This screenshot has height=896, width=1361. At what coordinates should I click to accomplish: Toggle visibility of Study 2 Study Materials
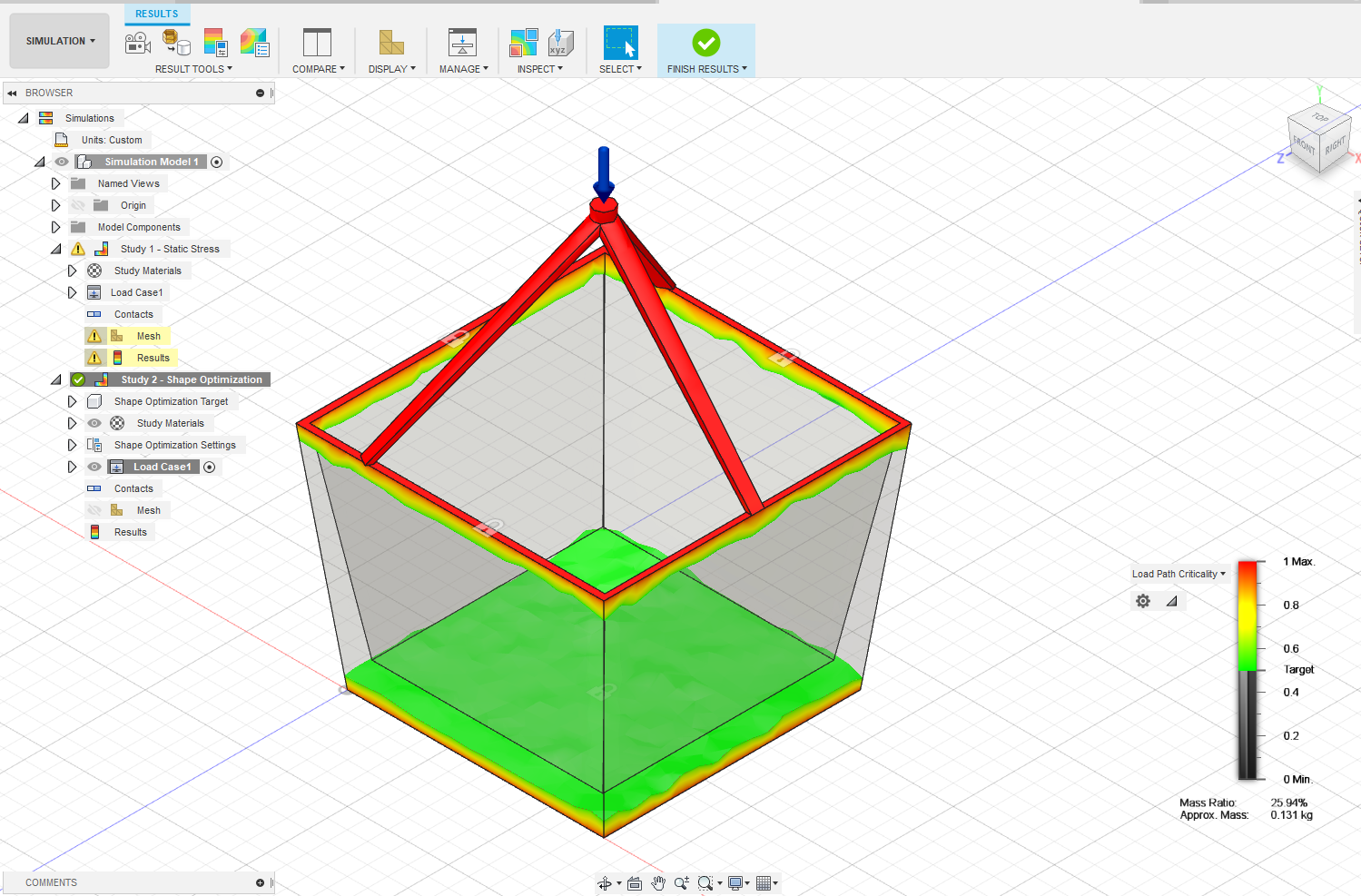coord(94,423)
